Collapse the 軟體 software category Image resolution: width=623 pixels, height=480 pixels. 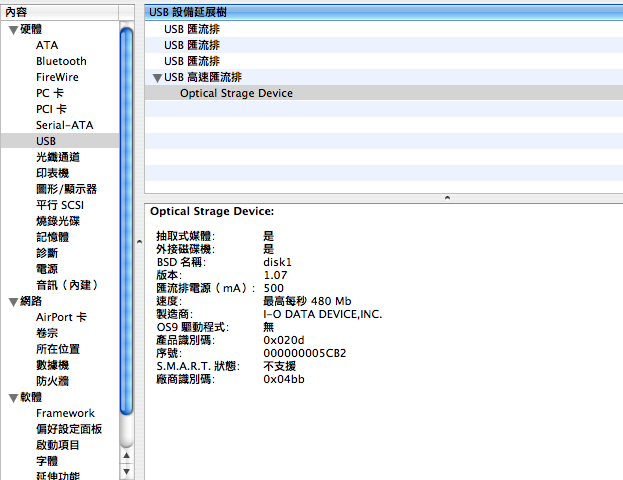click(13, 398)
